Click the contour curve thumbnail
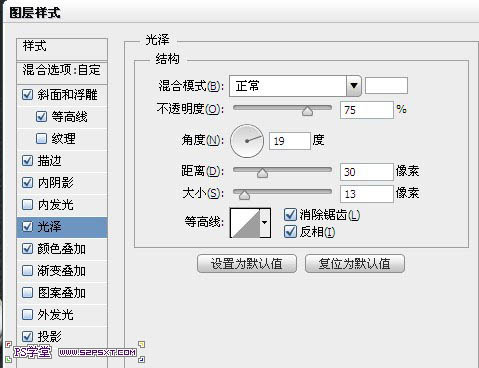This screenshot has height=368, width=479. pos(245,223)
